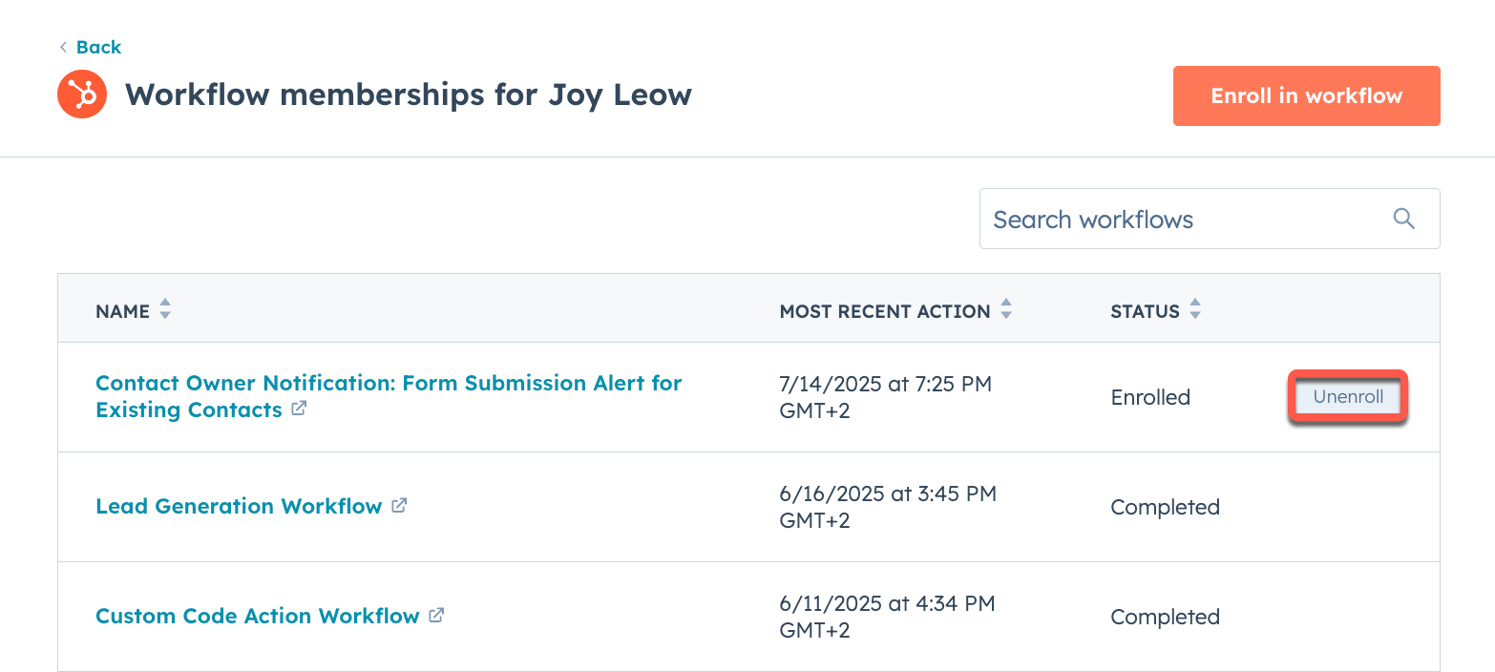Click the NAME column header

coord(120,311)
